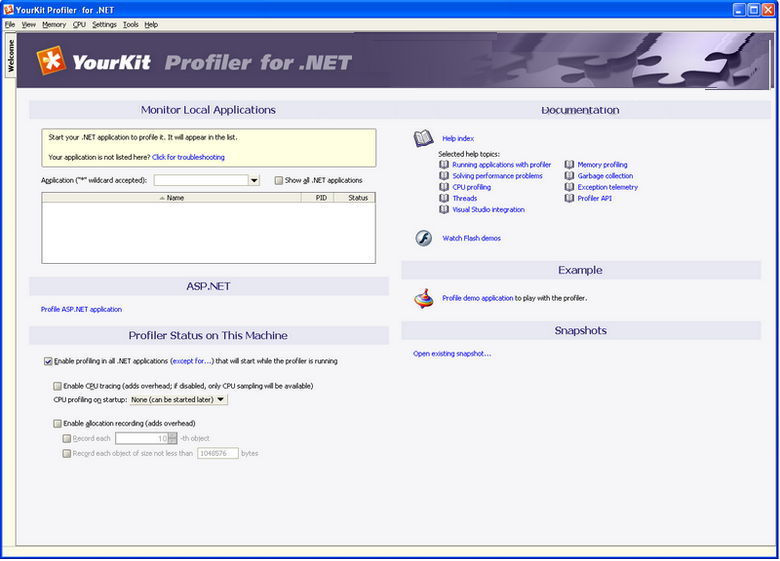780x561 pixels.
Task: Open Visual Studio integration link
Action: point(488,209)
